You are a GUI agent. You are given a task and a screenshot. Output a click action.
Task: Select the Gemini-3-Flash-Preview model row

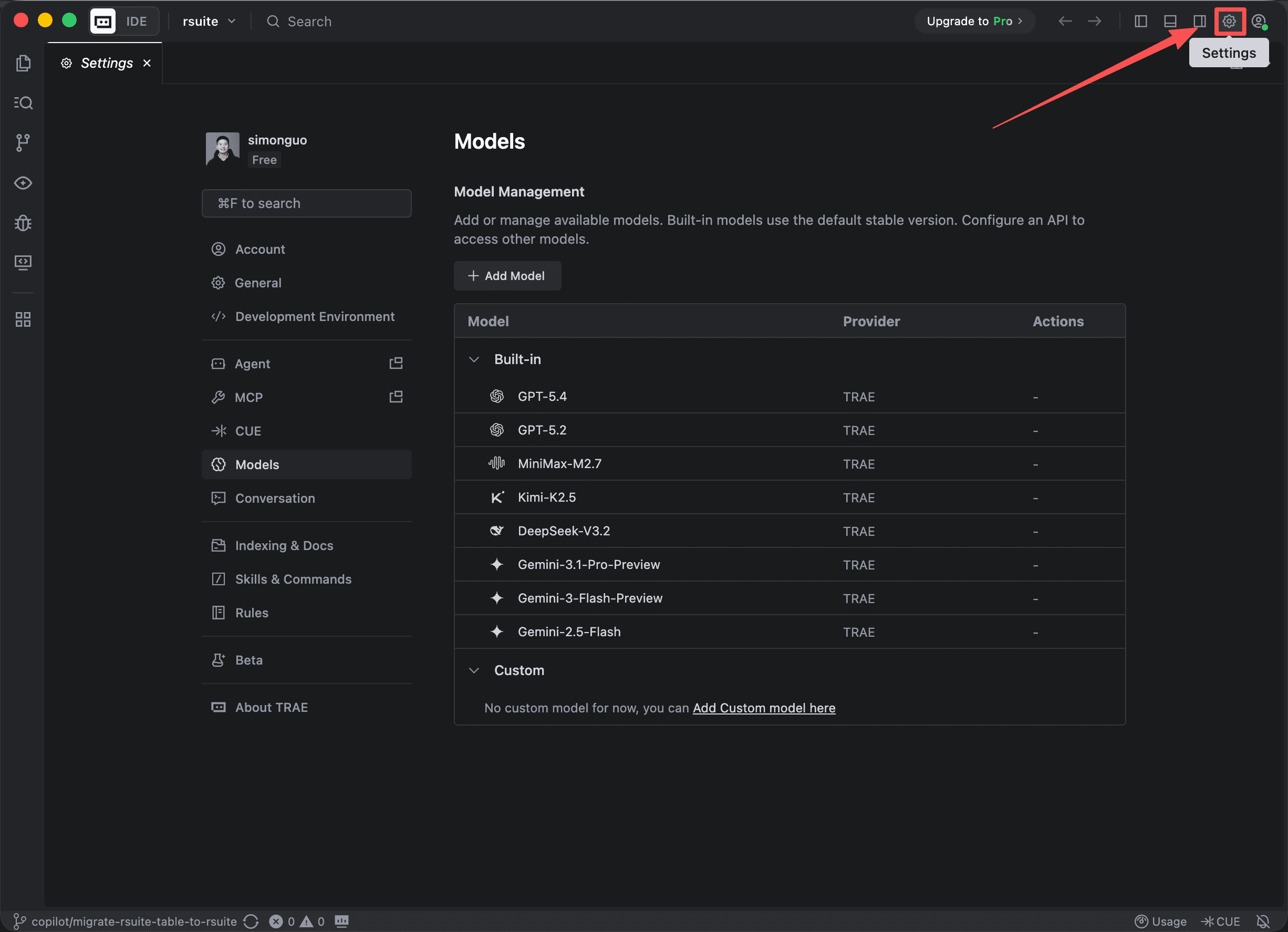[790, 598]
